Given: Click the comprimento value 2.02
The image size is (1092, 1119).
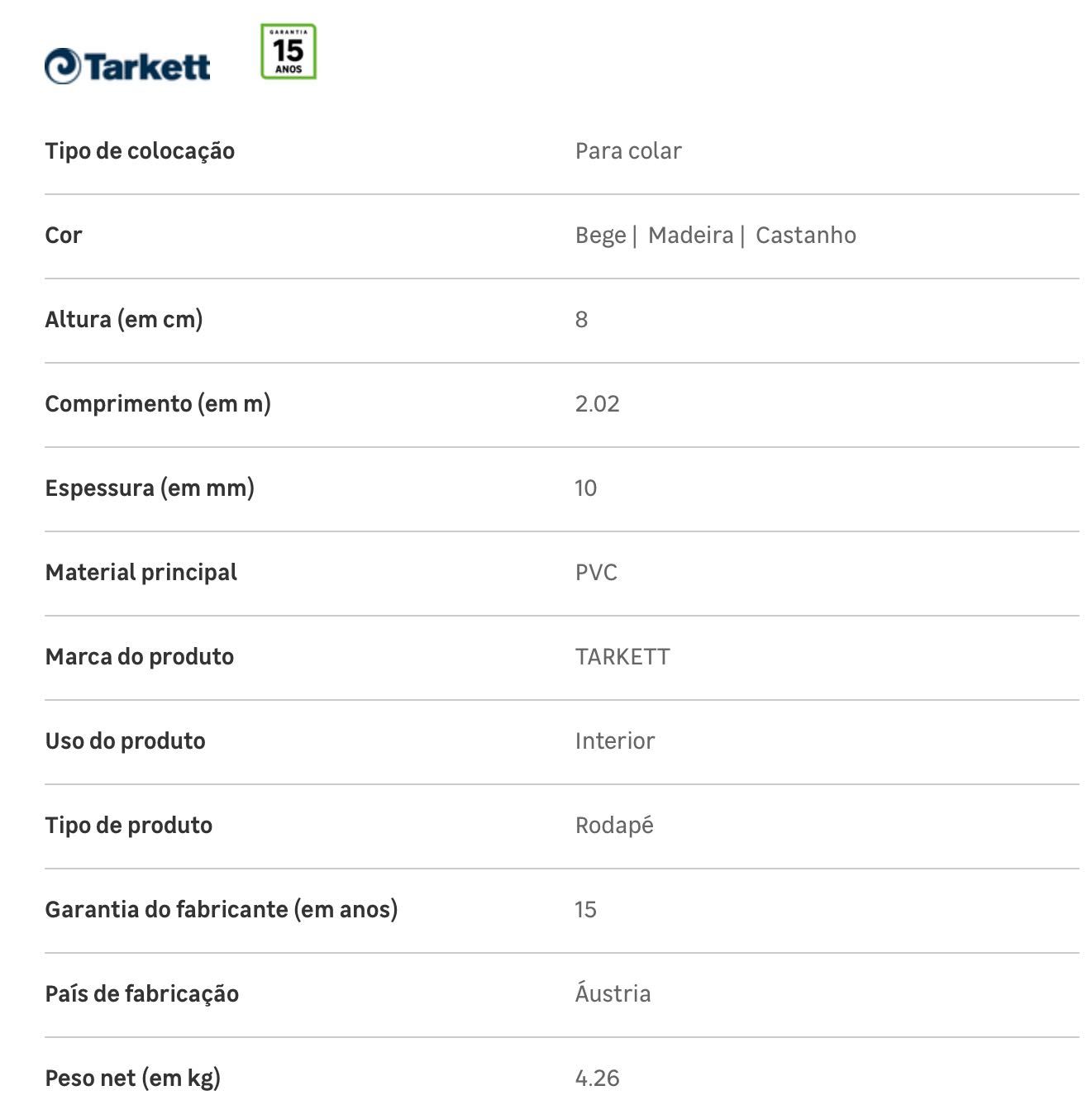Looking at the screenshot, I should pos(597,404).
